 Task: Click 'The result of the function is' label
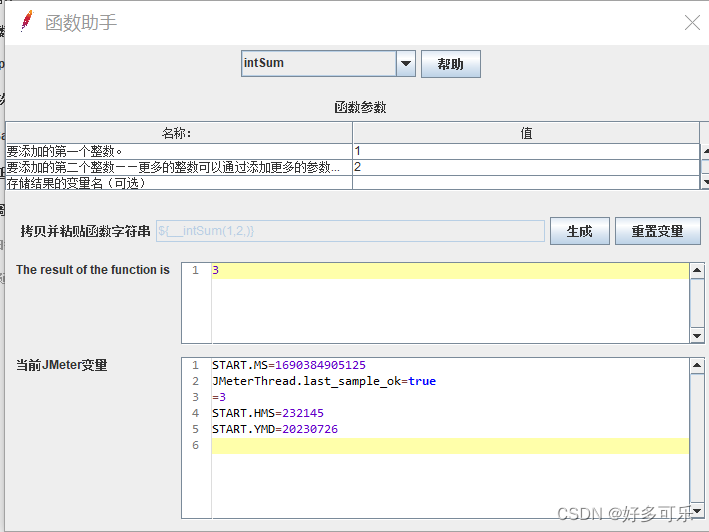point(93,270)
